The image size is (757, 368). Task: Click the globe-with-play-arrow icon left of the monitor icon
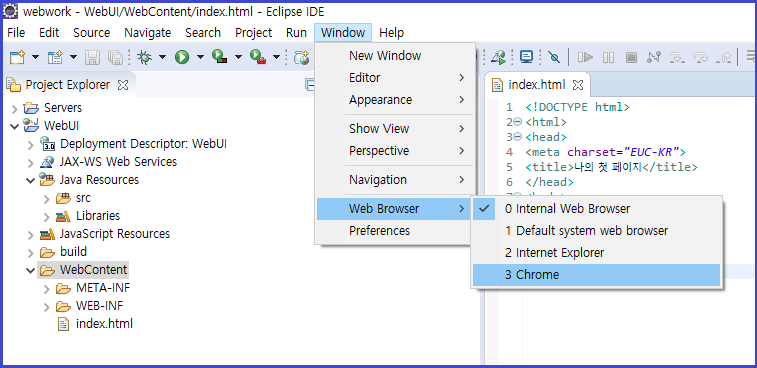[498, 57]
